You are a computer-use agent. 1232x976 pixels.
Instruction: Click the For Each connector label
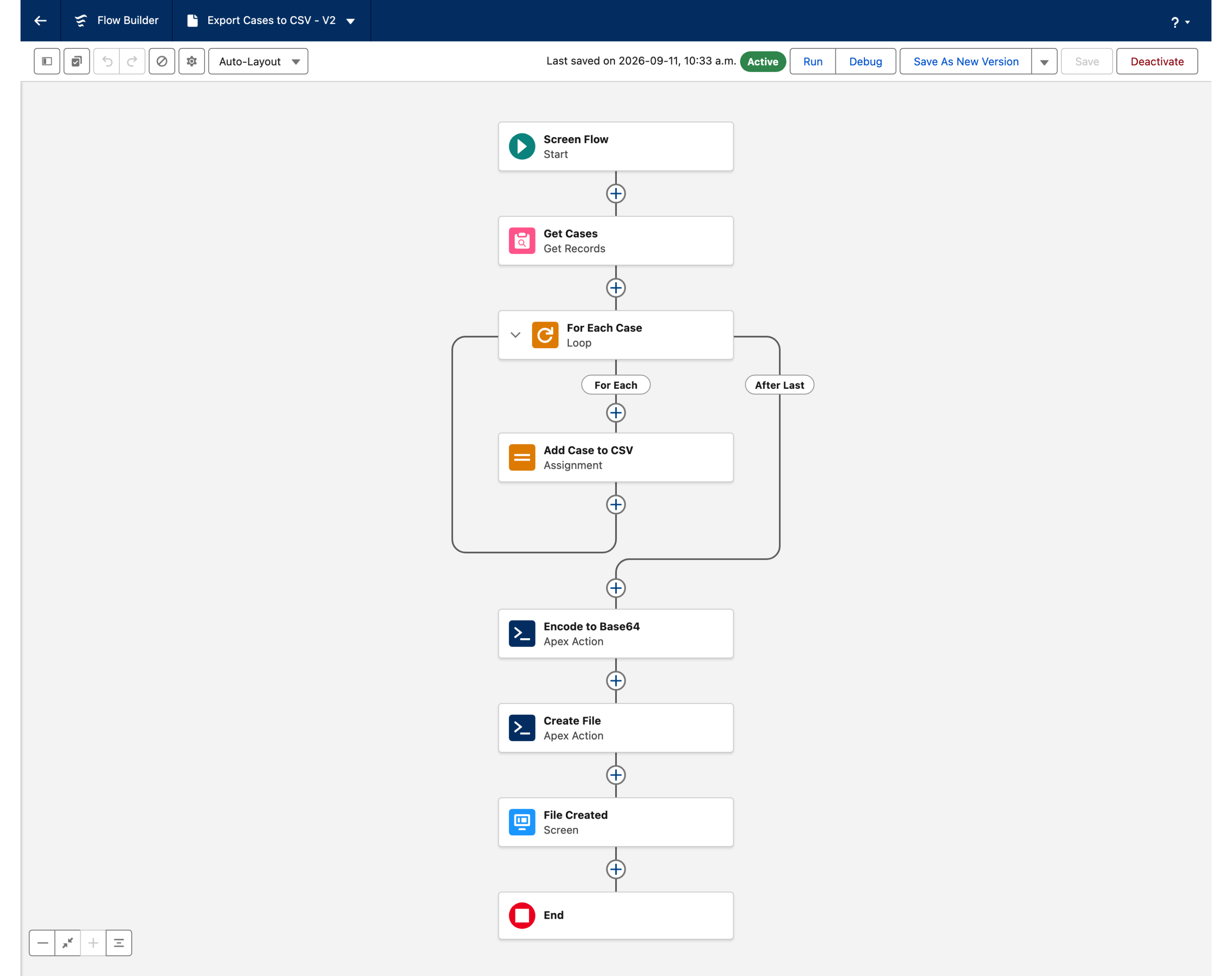pos(616,385)
